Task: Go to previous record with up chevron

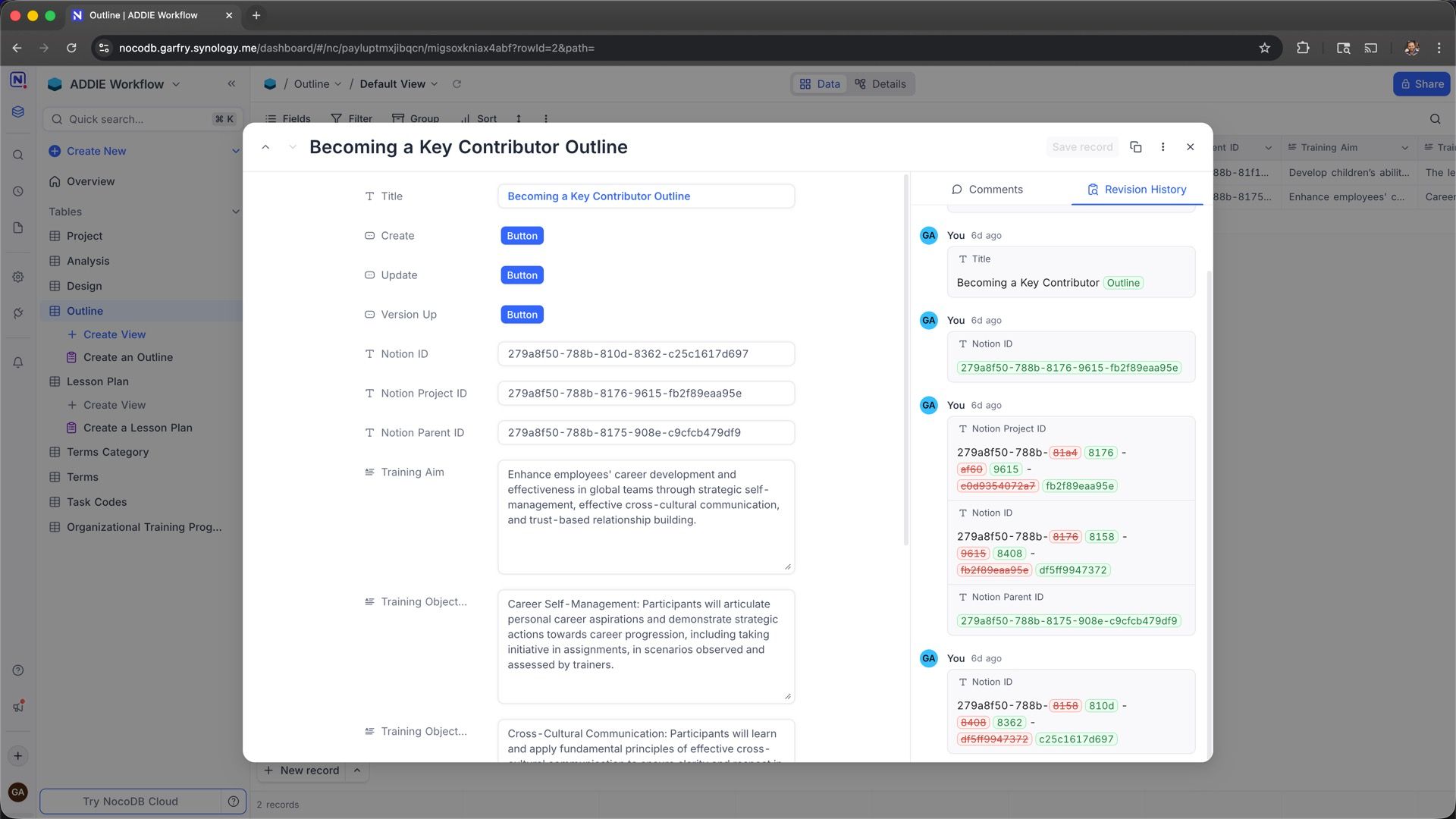Action: tap(265, 147)
